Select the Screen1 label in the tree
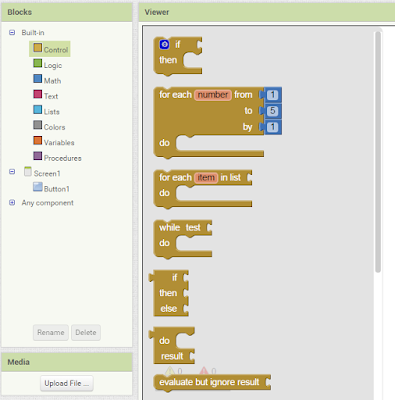 point(47,173)
